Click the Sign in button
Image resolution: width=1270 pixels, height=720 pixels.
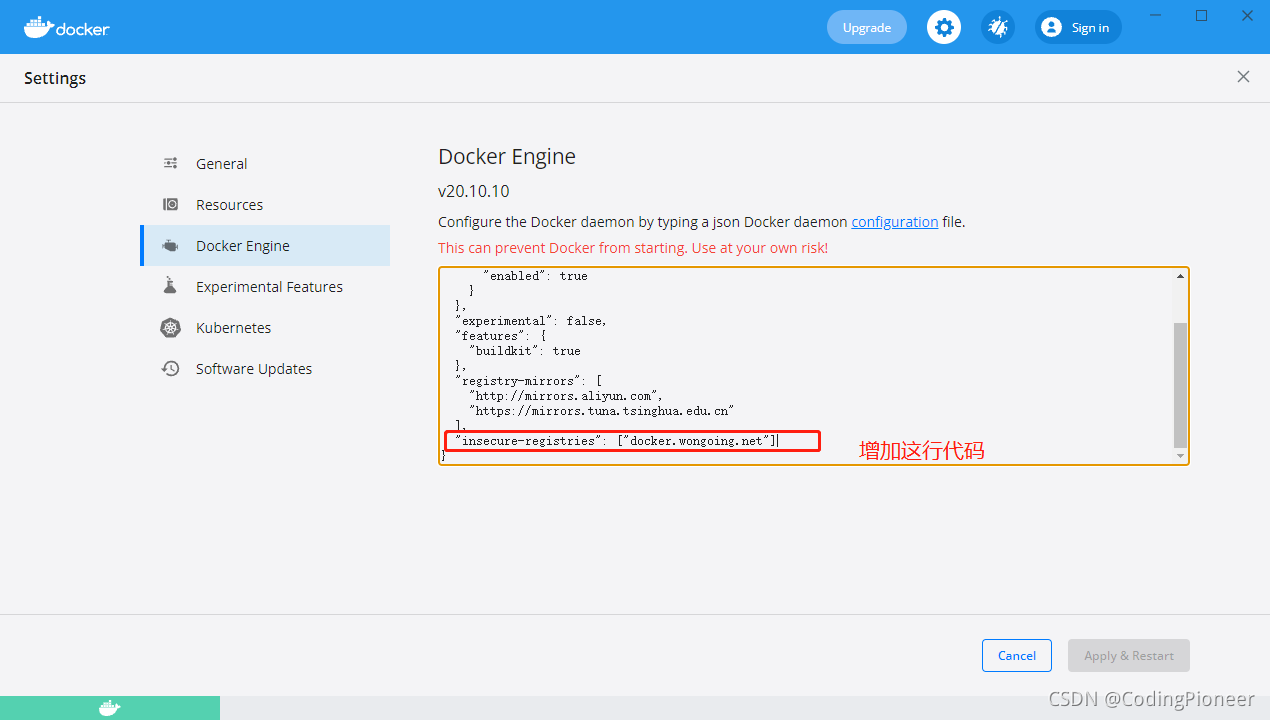pyautogui.click(x=1078, y=27)
